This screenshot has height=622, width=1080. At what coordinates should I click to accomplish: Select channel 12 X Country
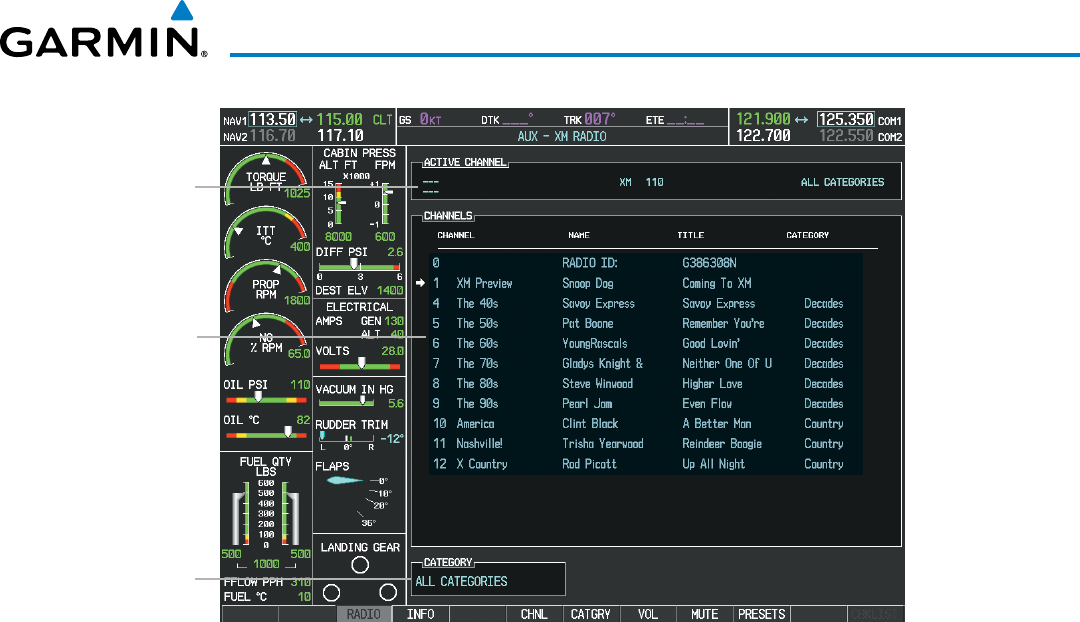point(645,464)
